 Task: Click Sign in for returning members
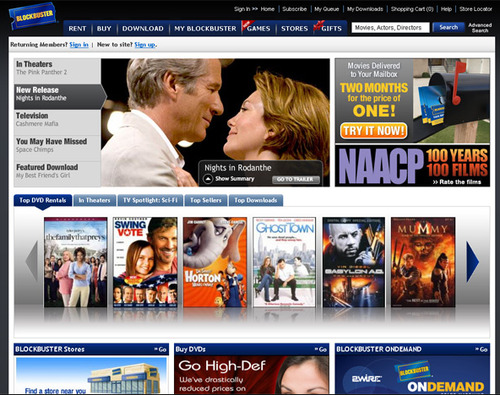(x=79, y=45)
